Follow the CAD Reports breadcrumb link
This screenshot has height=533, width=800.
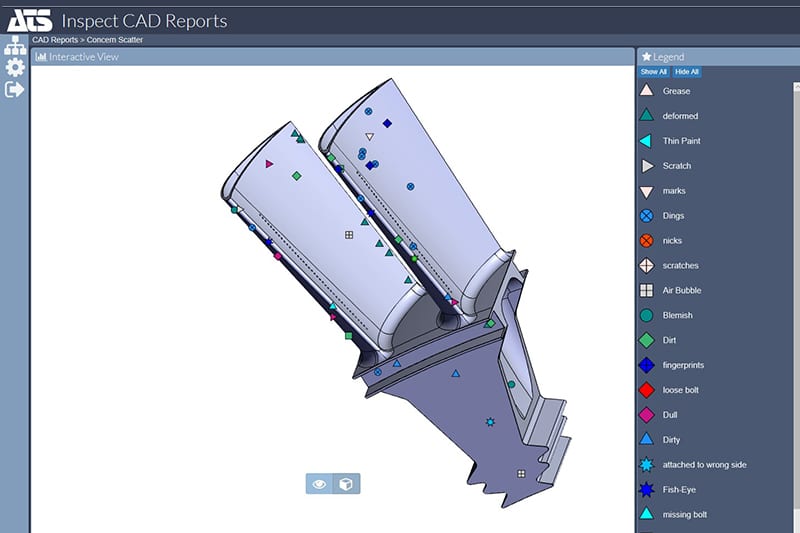[x=55, y=40]
